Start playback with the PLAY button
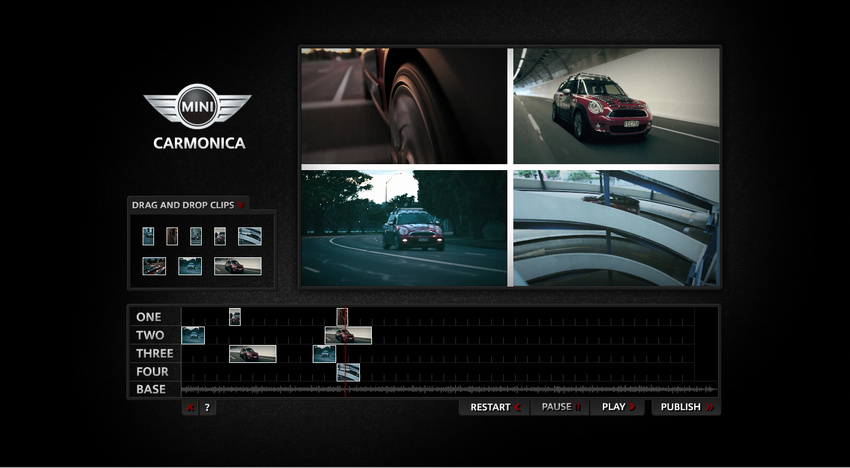Viewport: 850px width, 468px height. coord(617,407)
